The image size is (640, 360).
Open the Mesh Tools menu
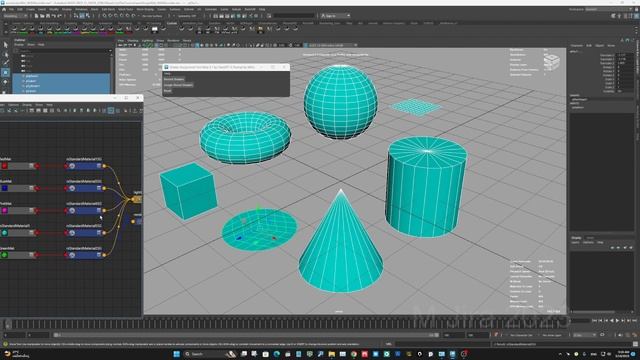tap(126, 9)
